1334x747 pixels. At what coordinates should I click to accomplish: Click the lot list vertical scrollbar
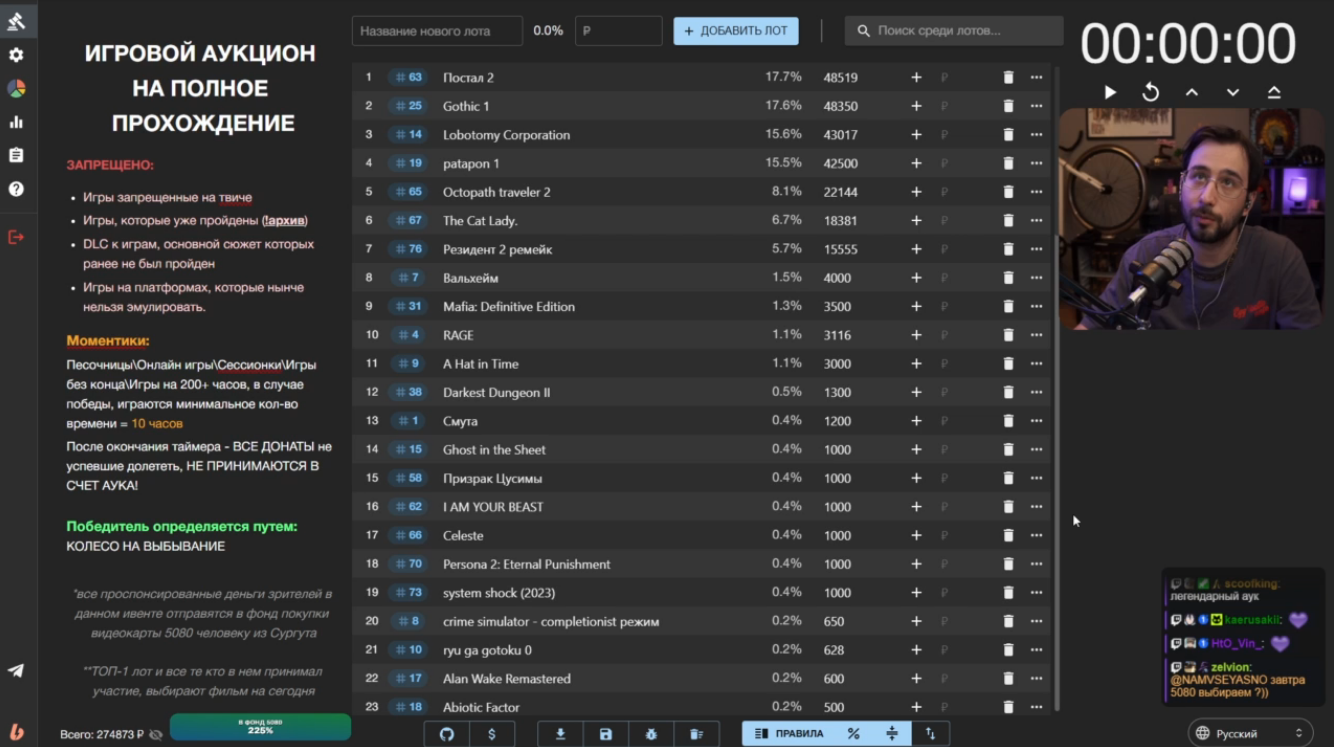pyautogui.click(x=1056, y=388)
